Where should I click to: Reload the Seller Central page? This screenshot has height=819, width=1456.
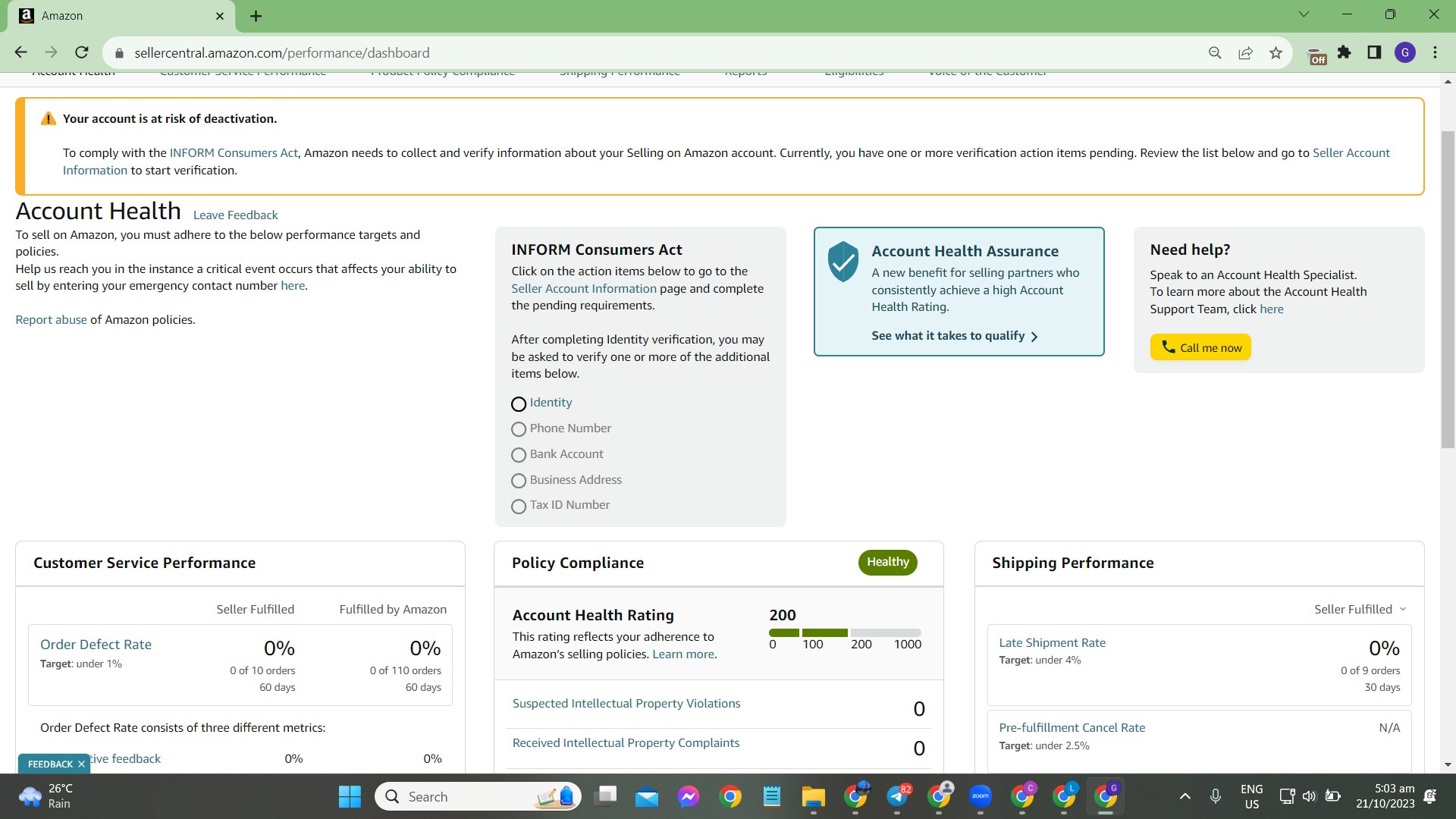tap(82, 52)
